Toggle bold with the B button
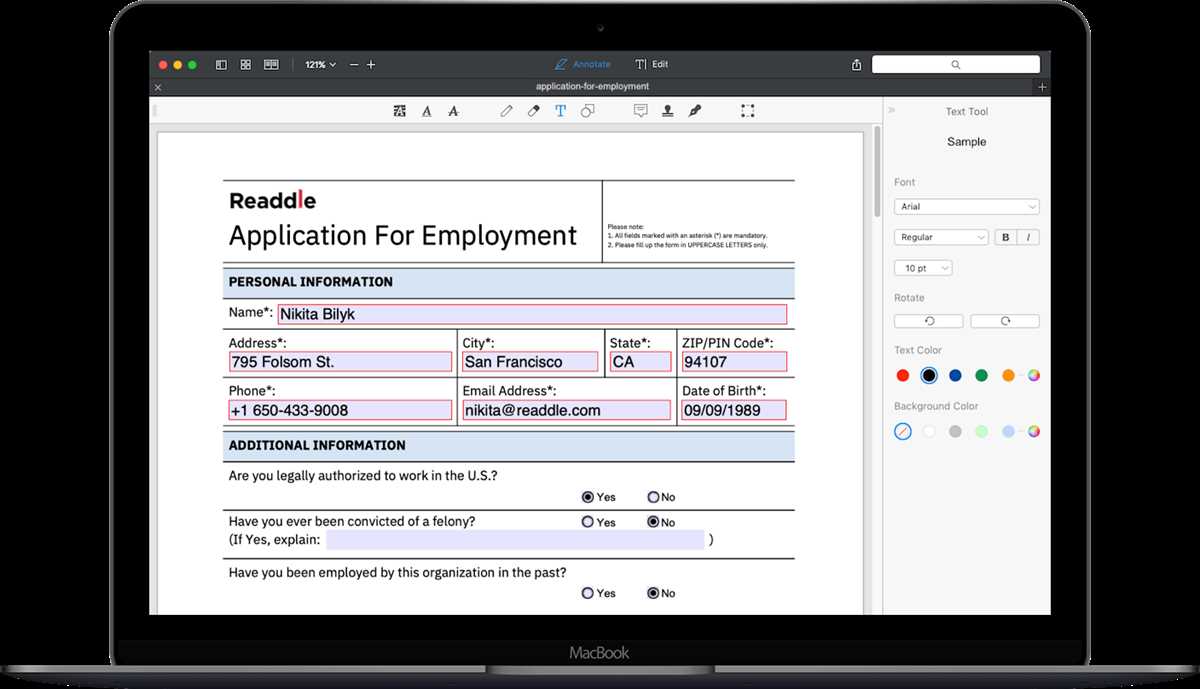The width and height of the screenshot is (1200, 689). [x=1006, y=237]
